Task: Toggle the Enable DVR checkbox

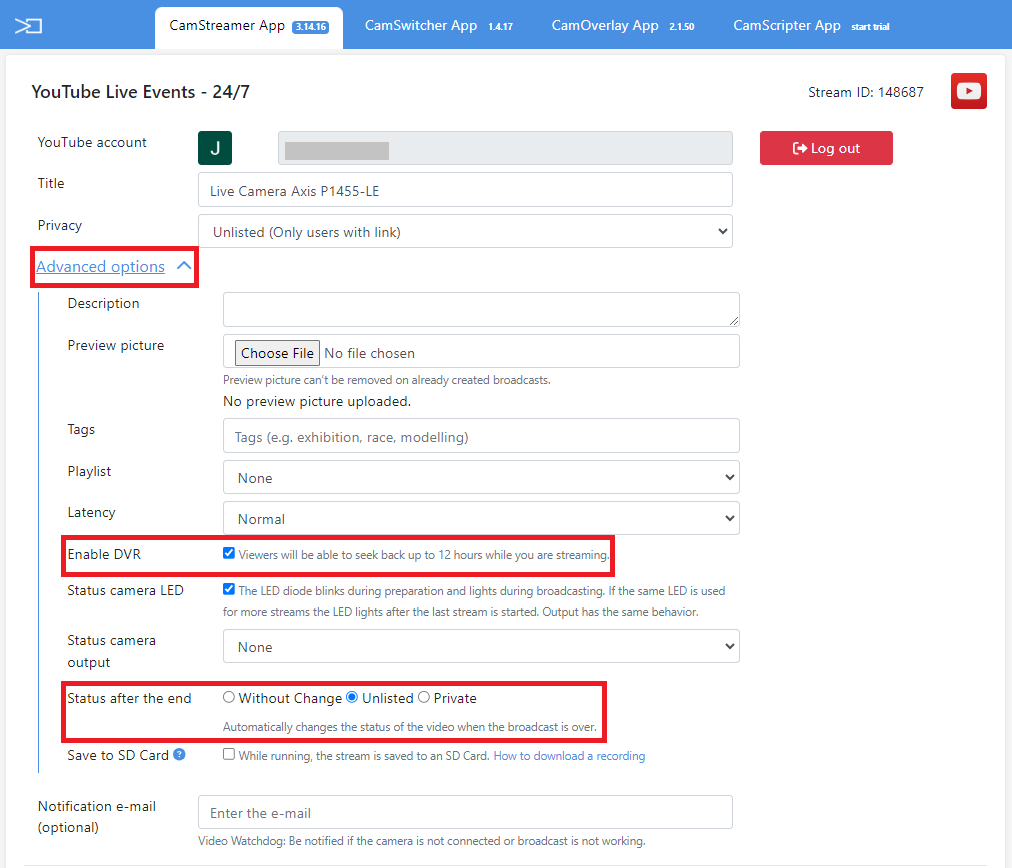Action: coord(228,553)
